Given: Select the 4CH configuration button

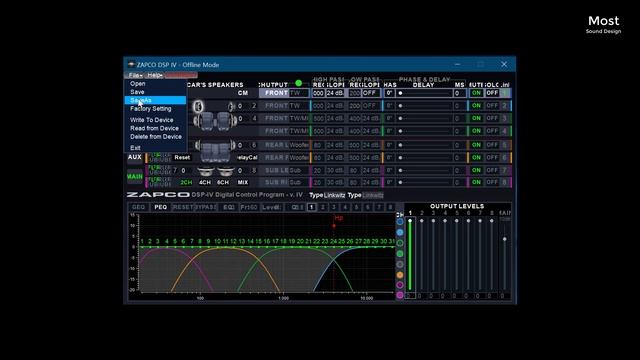Looking at the screenshot, I should tap(205, 182).
